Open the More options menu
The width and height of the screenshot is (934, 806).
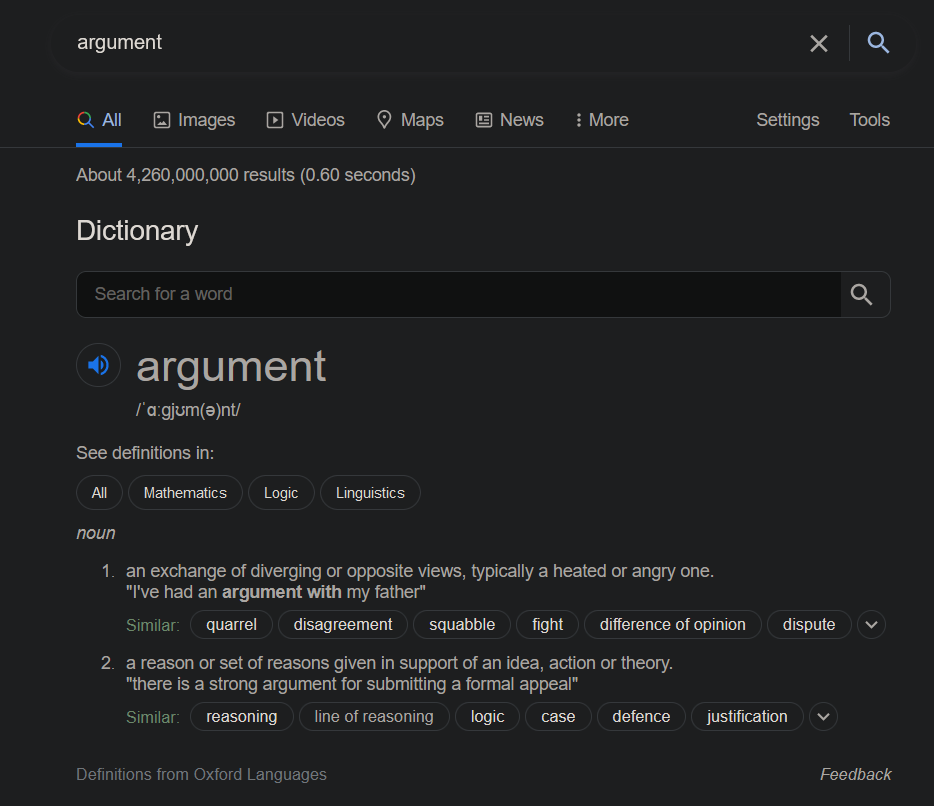point(602,120)
